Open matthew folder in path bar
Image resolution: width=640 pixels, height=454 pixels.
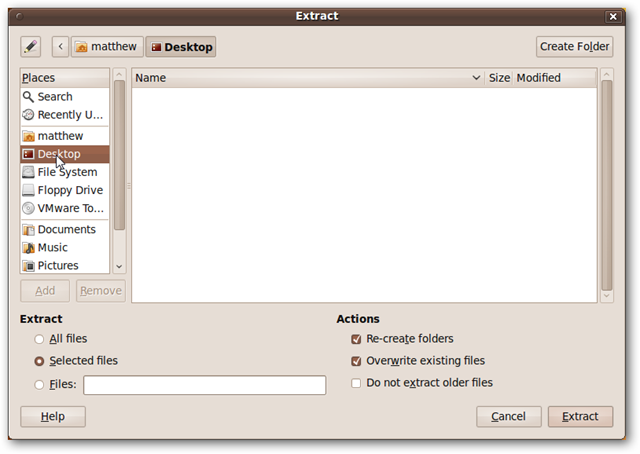coord(107,47)
